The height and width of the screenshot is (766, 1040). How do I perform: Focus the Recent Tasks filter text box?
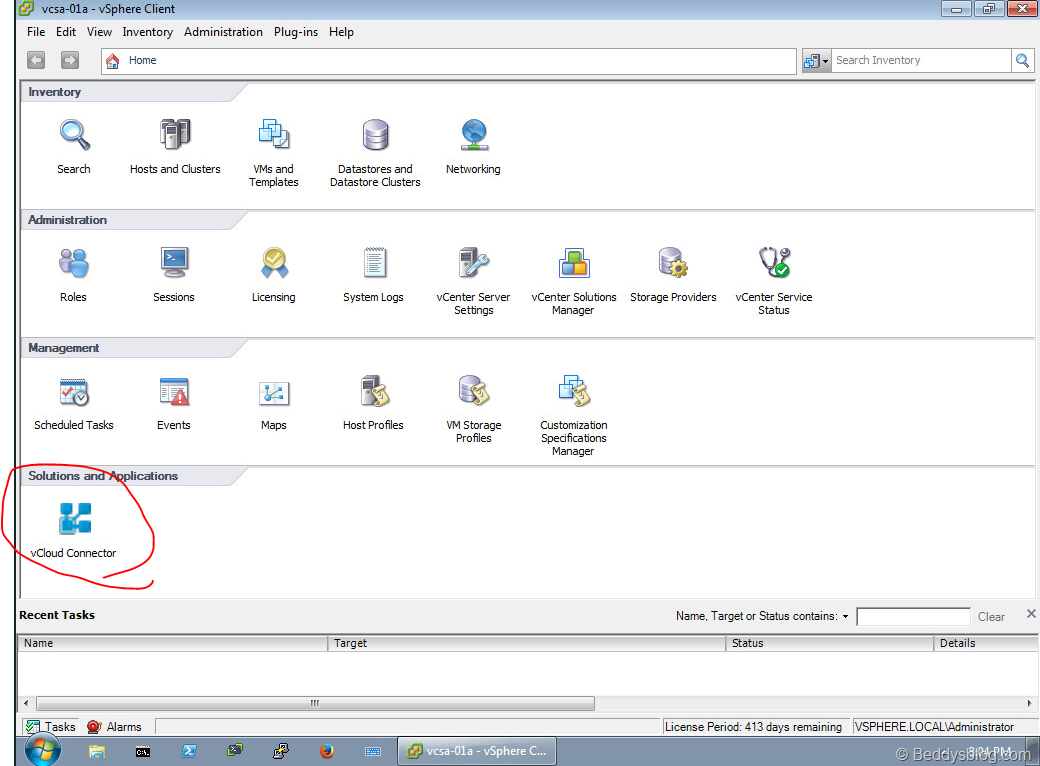[x=913, y=617]
